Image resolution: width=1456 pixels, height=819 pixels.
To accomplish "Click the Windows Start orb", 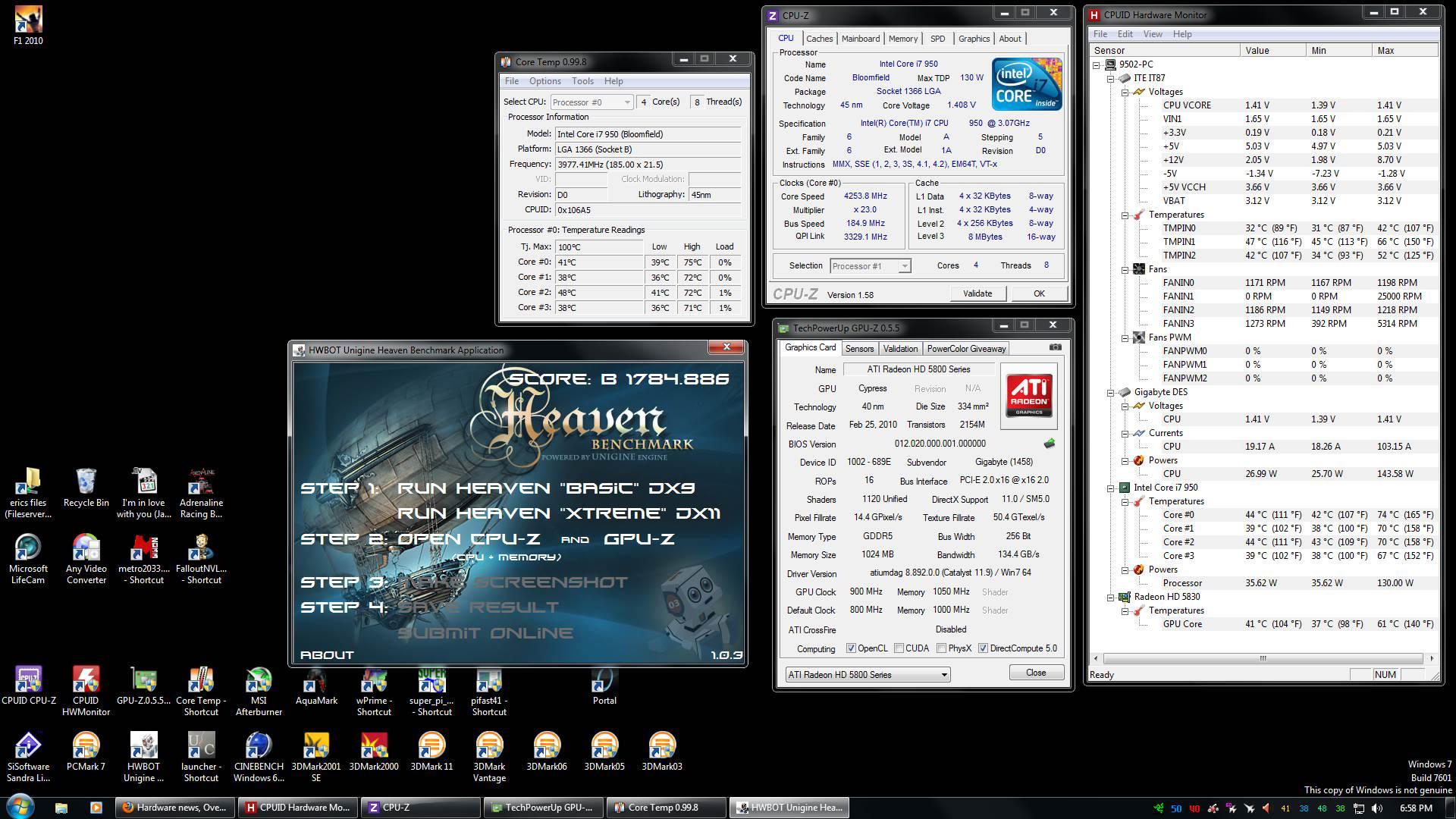I will (x=20, y=807).
